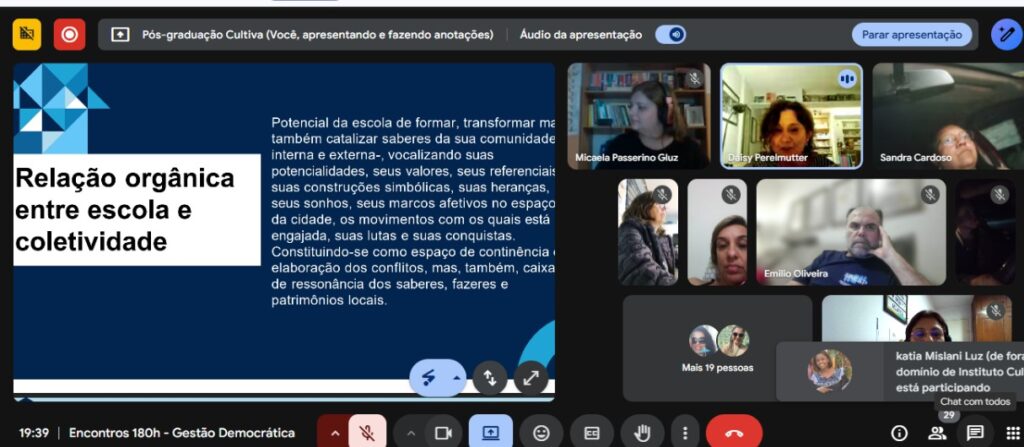This screenshot has height=447, width=1024.
Task: Open the annotation pen tool
Action: pos(1005,34)
